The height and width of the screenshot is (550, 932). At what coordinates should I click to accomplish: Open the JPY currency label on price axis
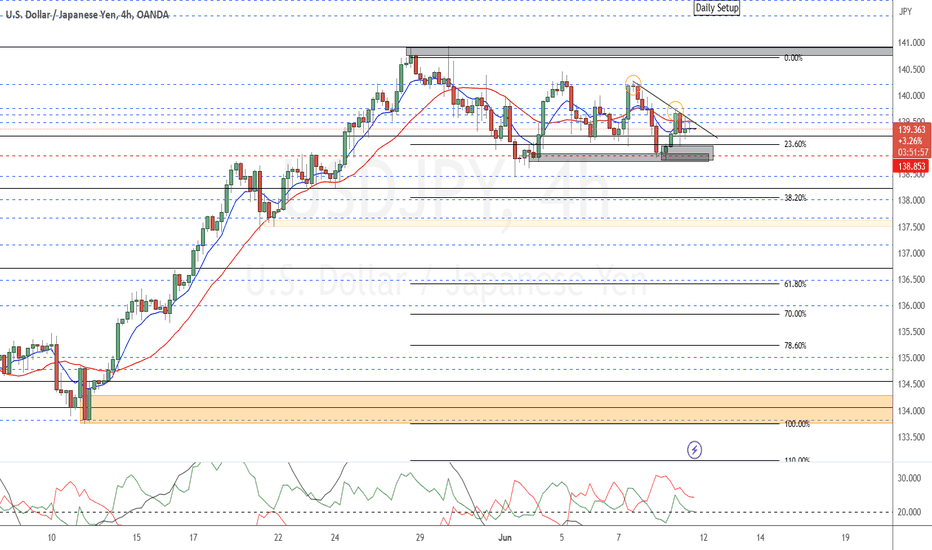tap(905, 11)
